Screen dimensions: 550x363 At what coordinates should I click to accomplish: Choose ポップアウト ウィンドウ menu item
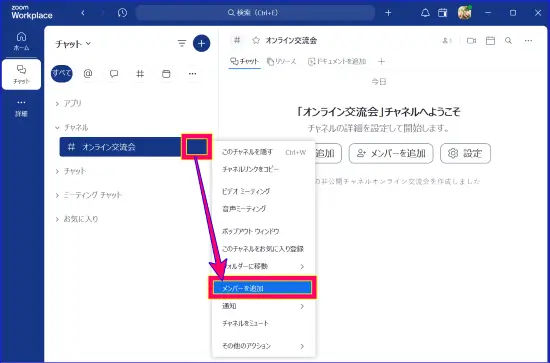[264, 231]
